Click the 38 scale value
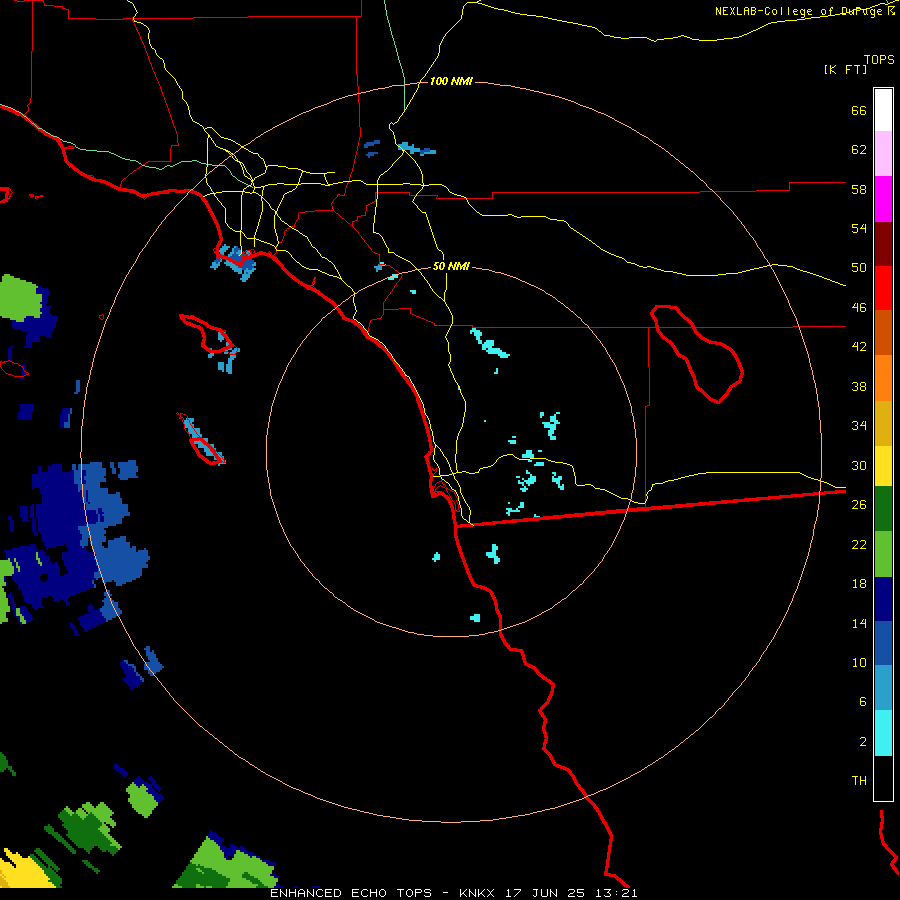The width and height of the screenshot is (900, 900). [x=859, y=386]
